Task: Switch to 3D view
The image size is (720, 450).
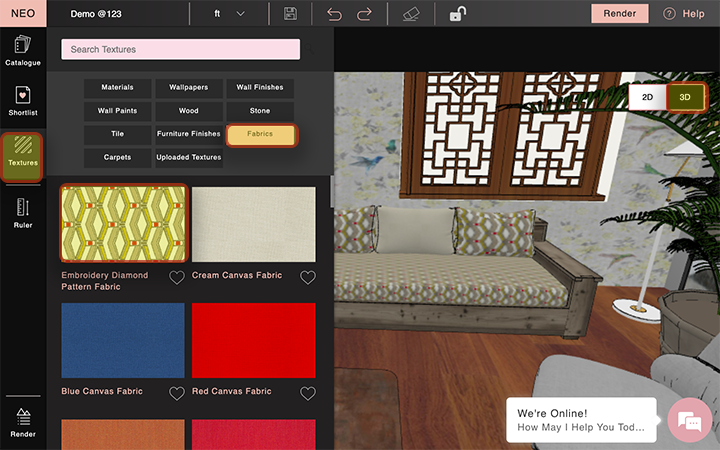Action: click(x=685, y=97)
